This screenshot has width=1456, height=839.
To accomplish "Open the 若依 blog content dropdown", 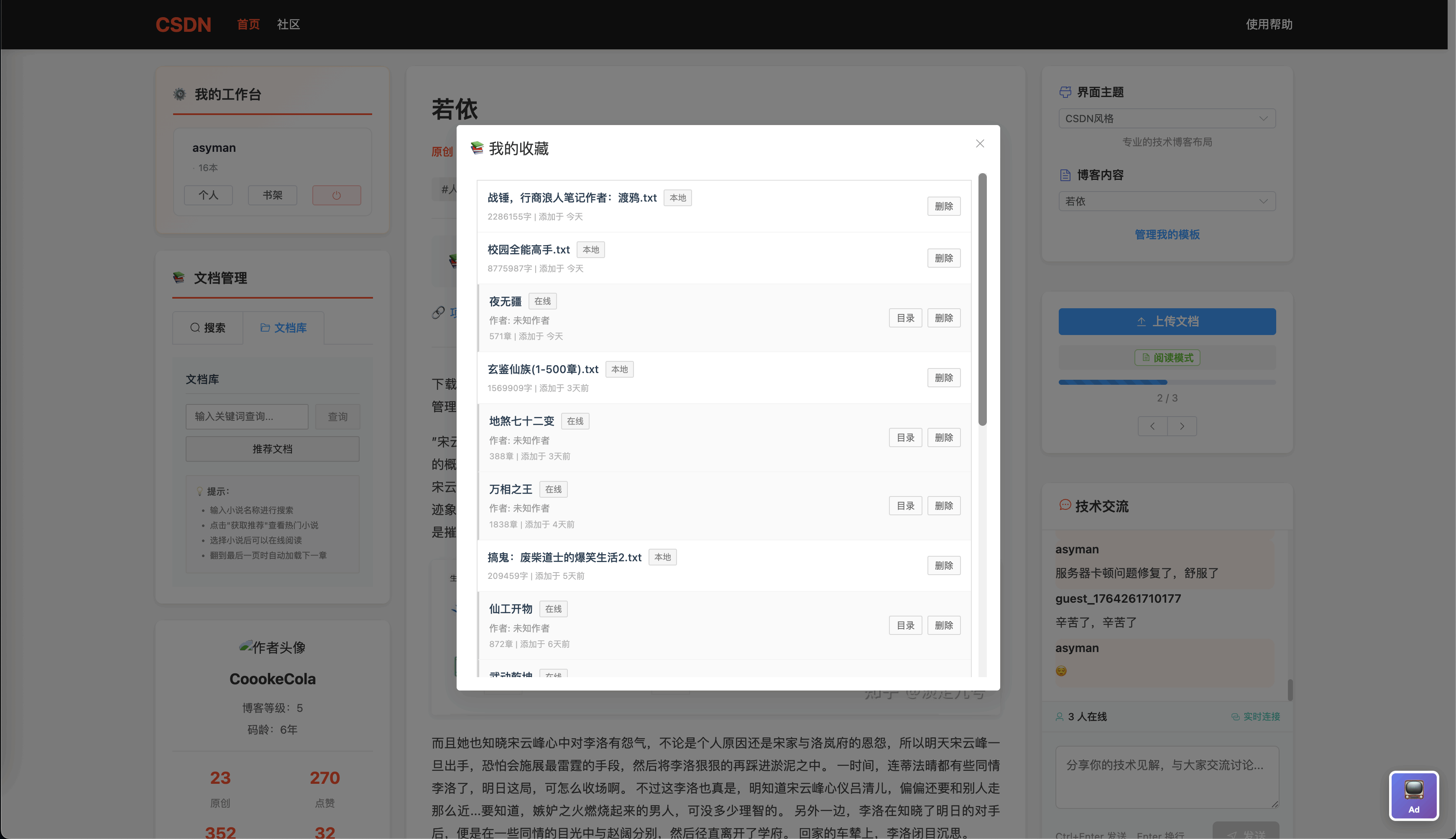I will (x=1167, y=201).
